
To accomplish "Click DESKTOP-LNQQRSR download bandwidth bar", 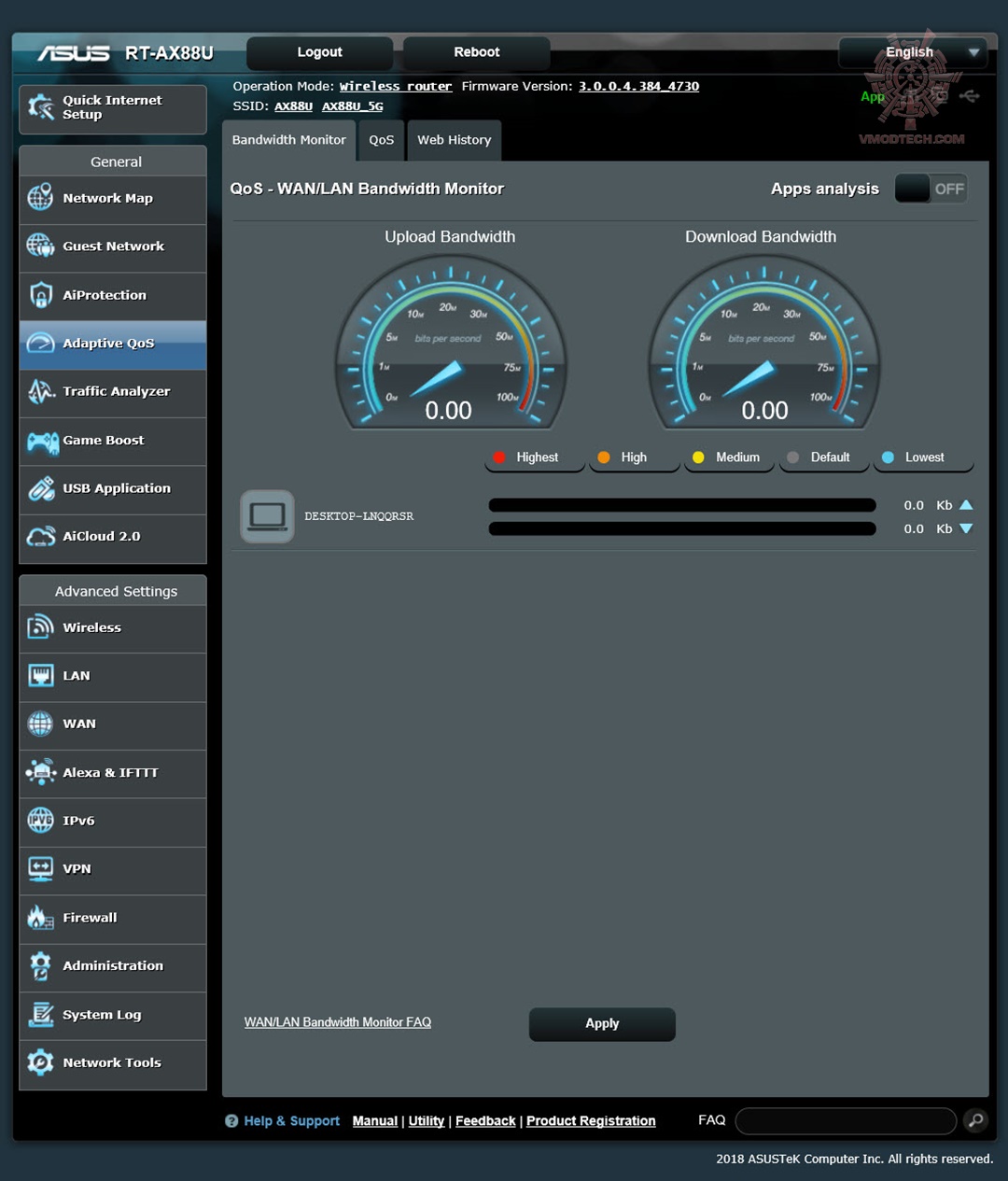I will (x=682, y=528).
